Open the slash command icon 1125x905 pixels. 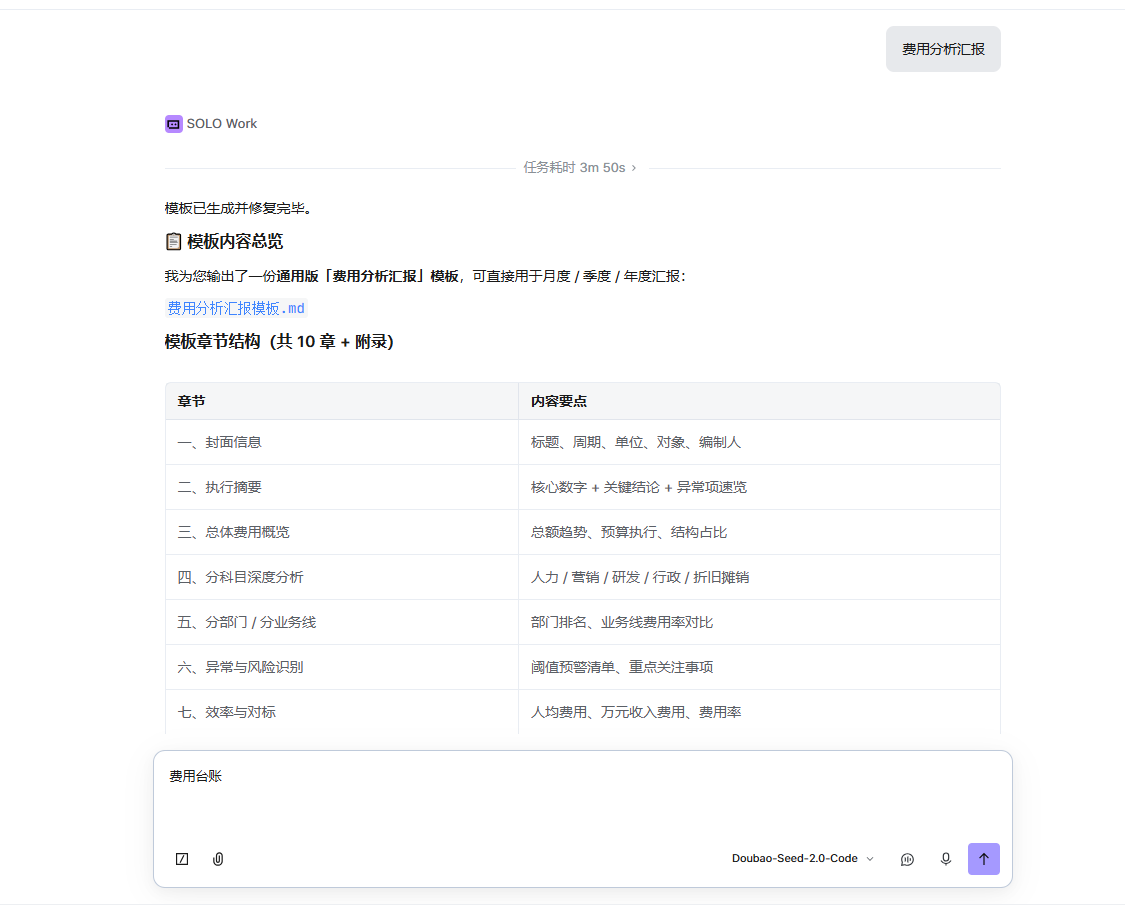[x=182, y=859]
